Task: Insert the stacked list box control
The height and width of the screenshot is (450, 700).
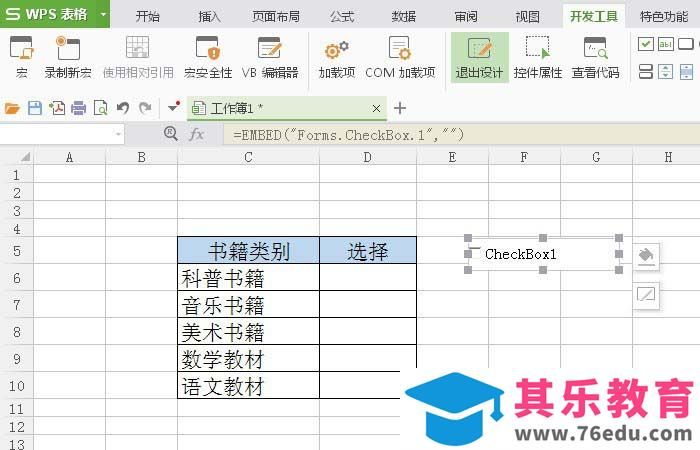Action: 646,71
